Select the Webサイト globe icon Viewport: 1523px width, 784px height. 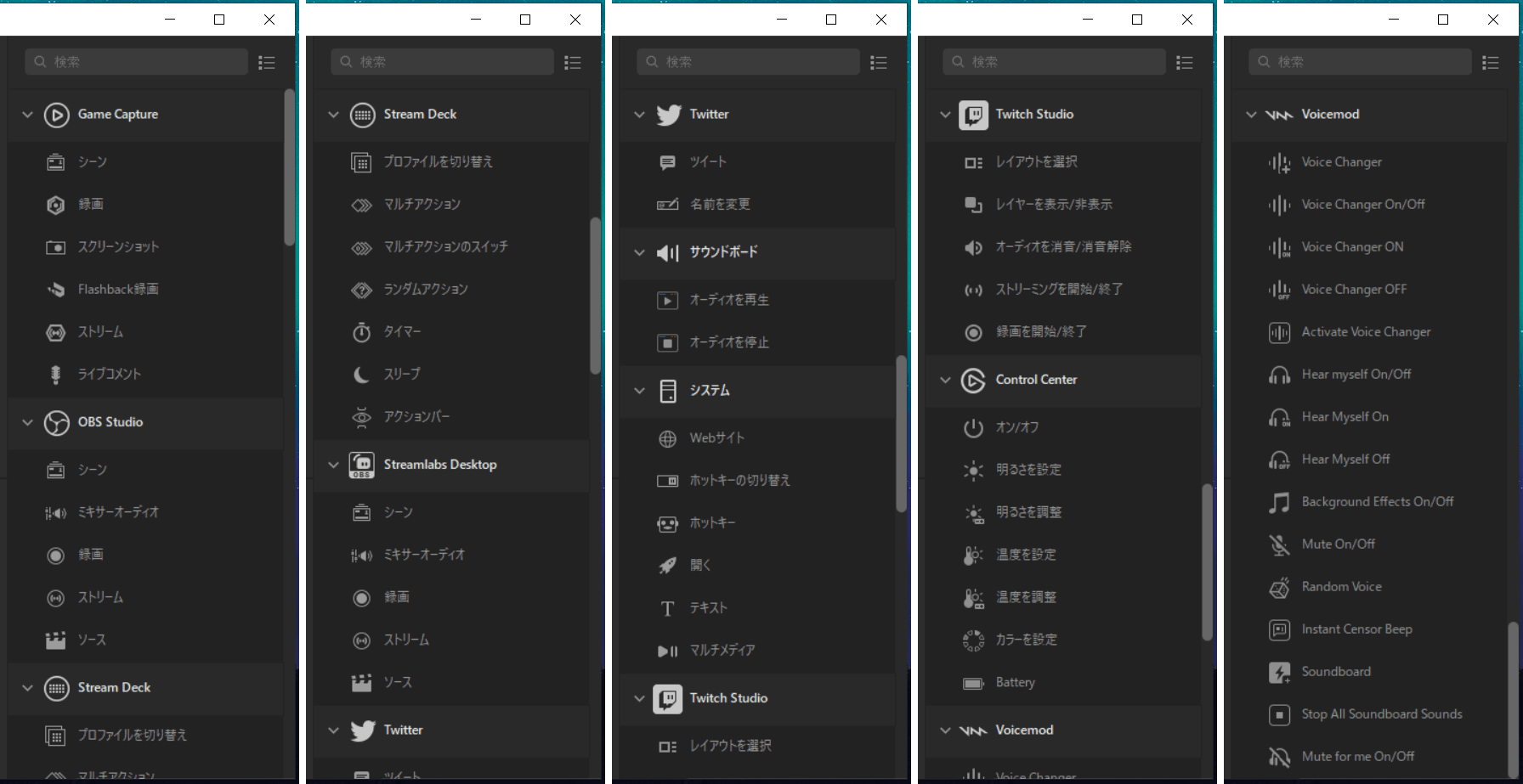[667, 438]
